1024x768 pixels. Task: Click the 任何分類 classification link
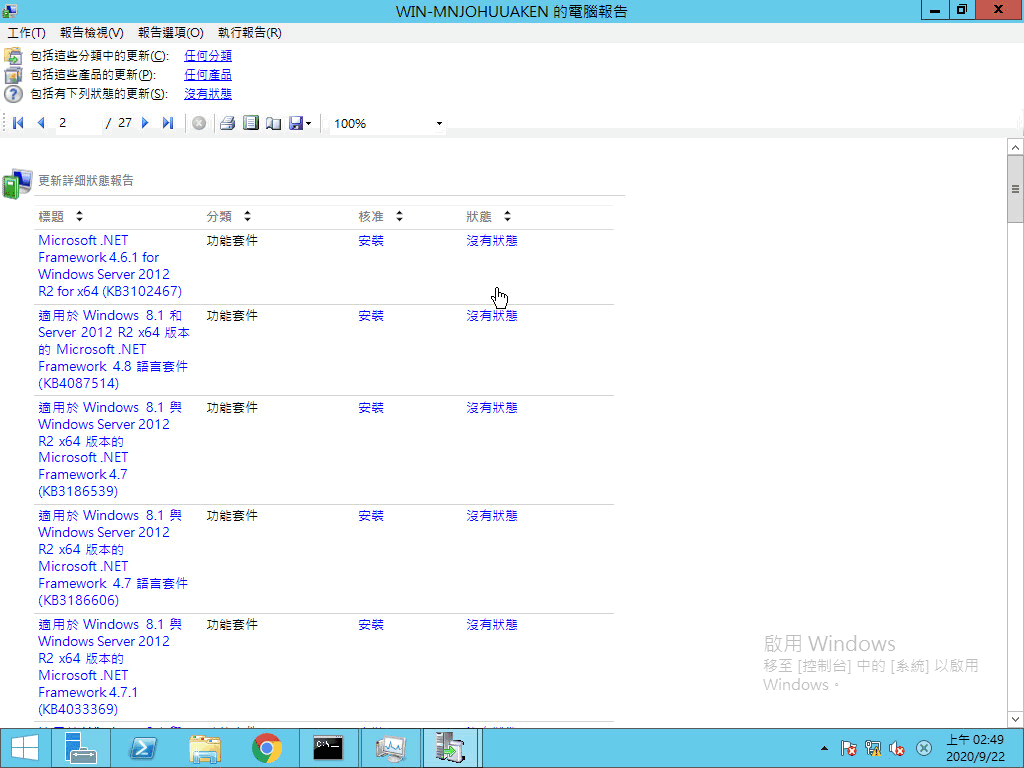pos(208,56)
